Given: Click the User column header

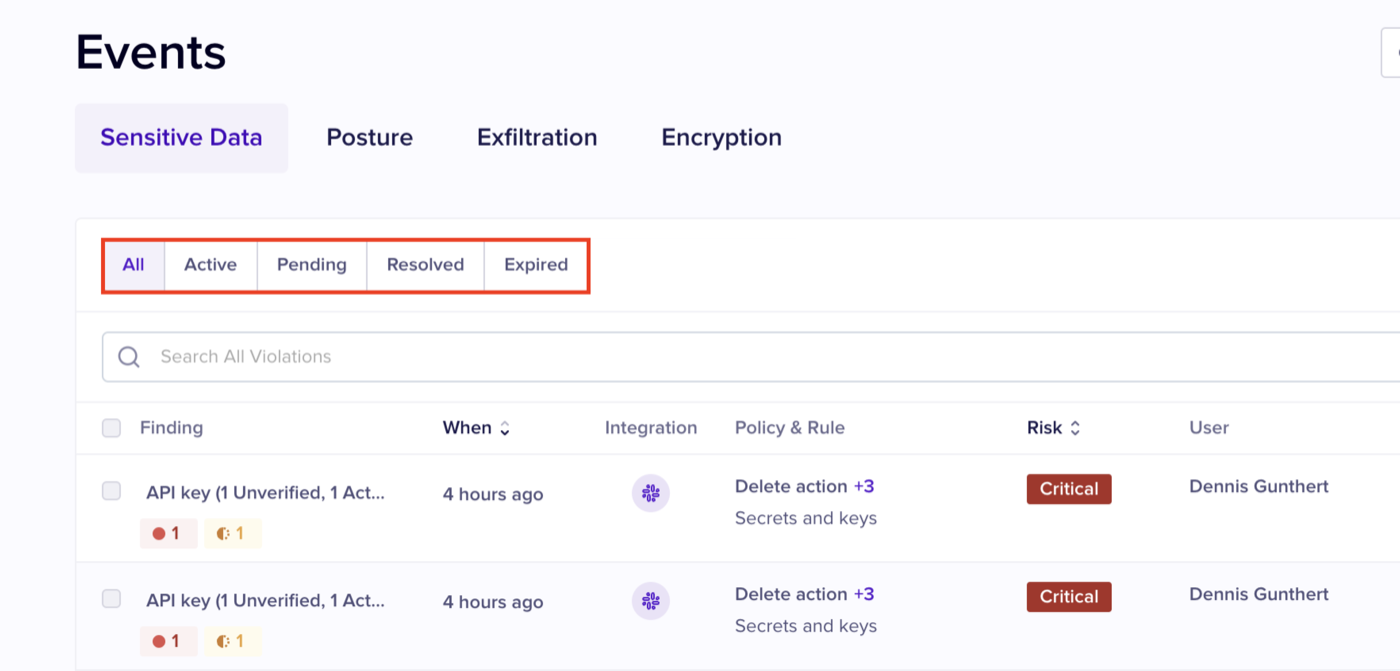Looking at the screenshot, I should click(x=1209, y=428).
